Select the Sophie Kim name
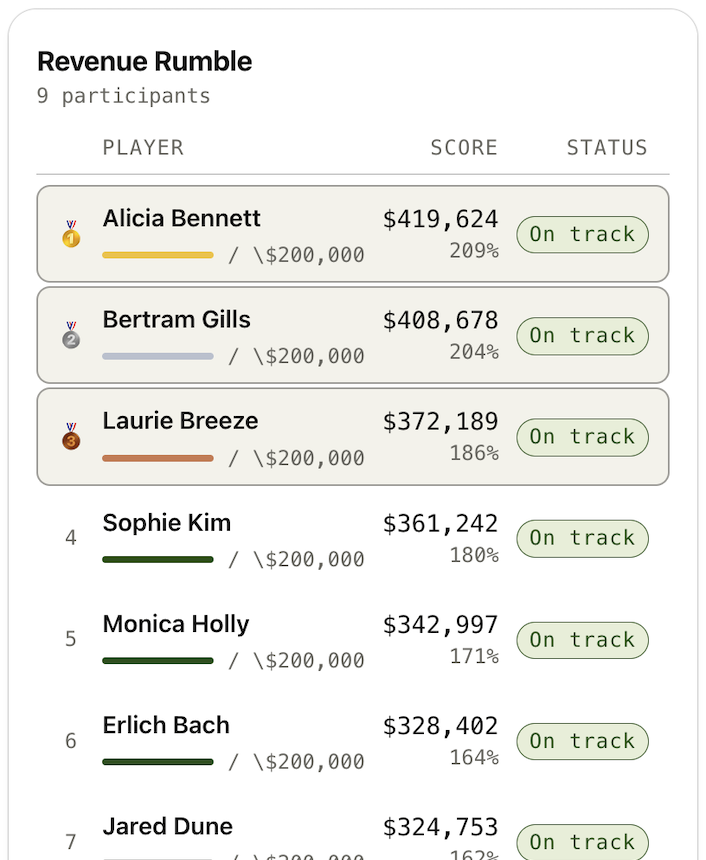This screenshot has width=706, height=860. pos(167,522)
